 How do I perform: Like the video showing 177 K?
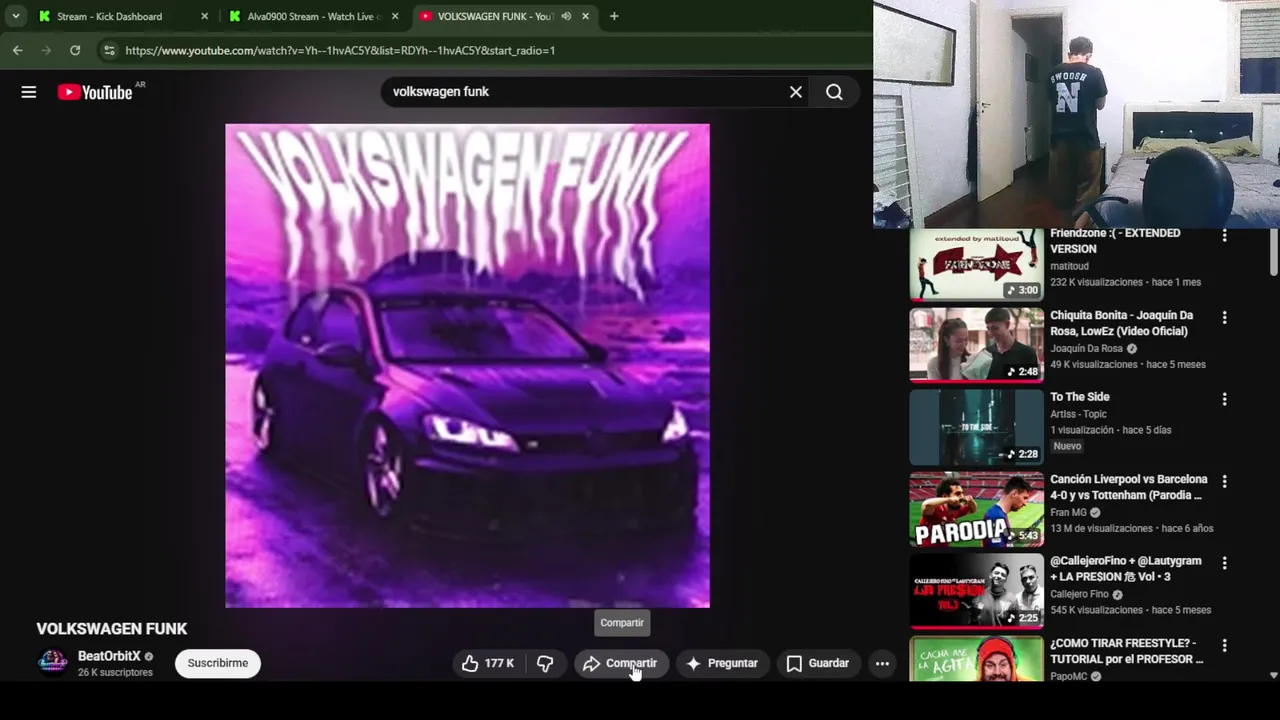click(x=488, y=663)
